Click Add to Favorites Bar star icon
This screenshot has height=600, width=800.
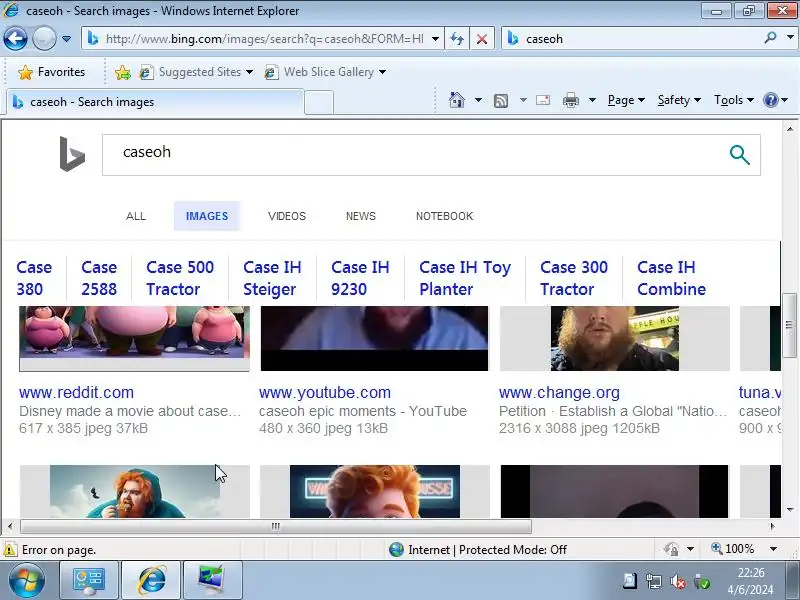(122, 72)
